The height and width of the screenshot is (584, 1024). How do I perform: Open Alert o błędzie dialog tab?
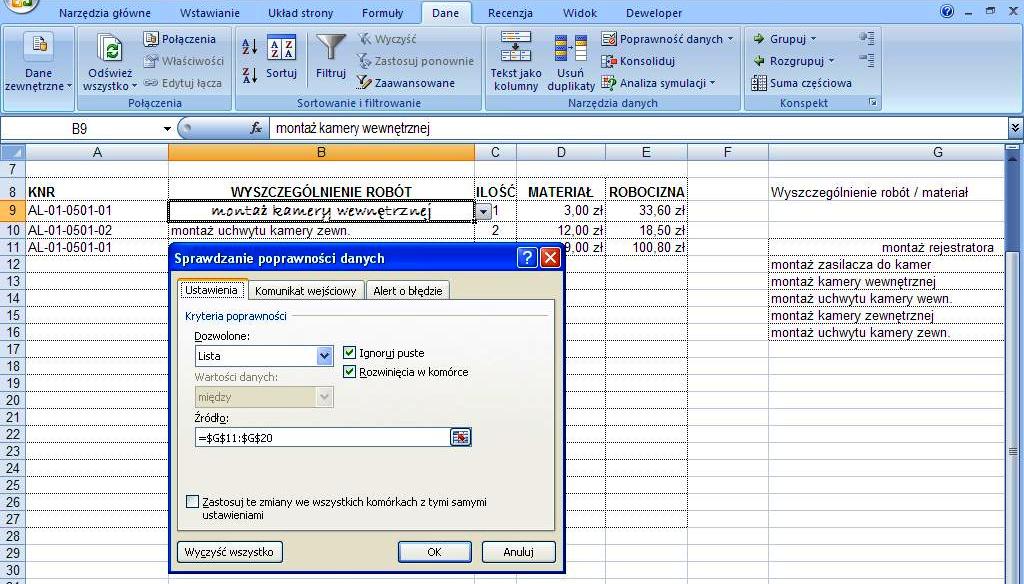tap(408, 291)
